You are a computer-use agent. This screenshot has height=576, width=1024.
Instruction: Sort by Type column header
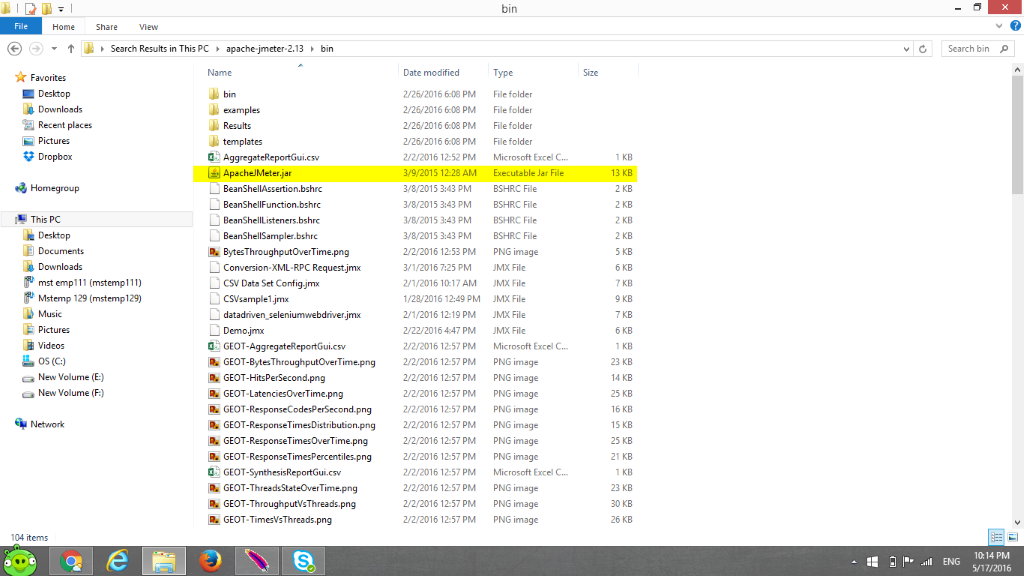click(503, 72)
